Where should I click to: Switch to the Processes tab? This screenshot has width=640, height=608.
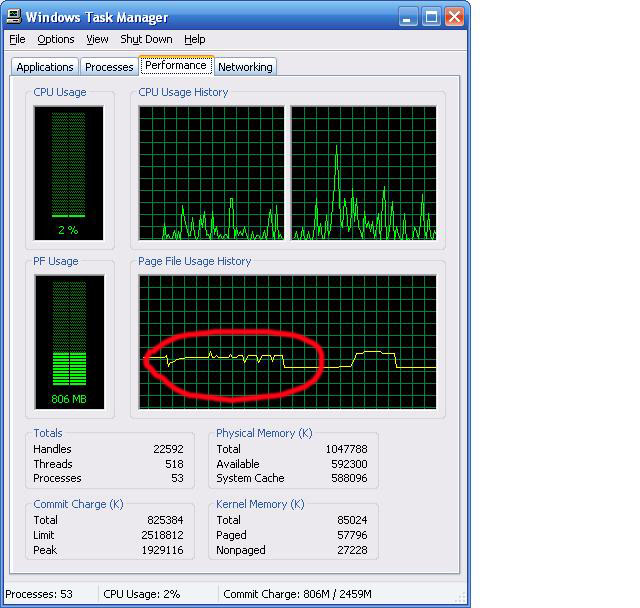(x=109, y=67)
